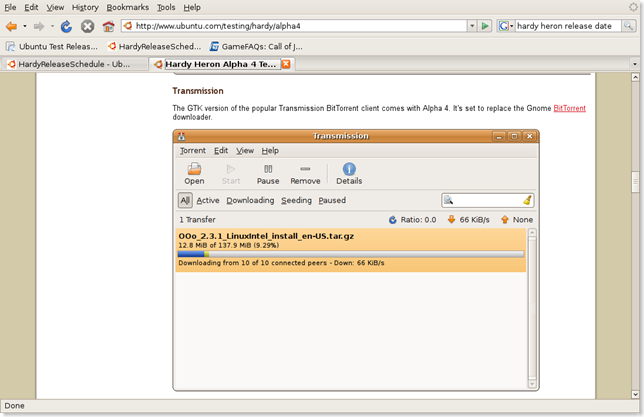
Task: Open Transmission's Edit menu
Action: [x=221, y=151]
